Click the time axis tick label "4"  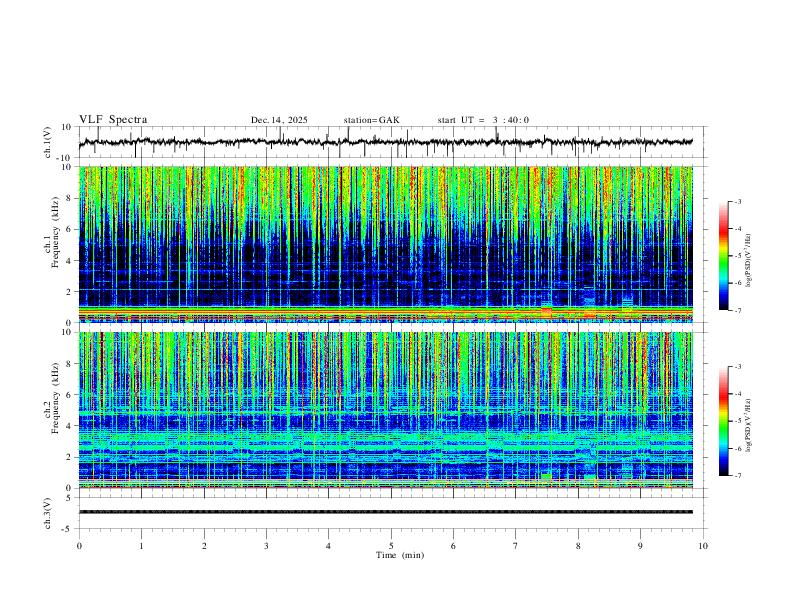click(328, 546)
